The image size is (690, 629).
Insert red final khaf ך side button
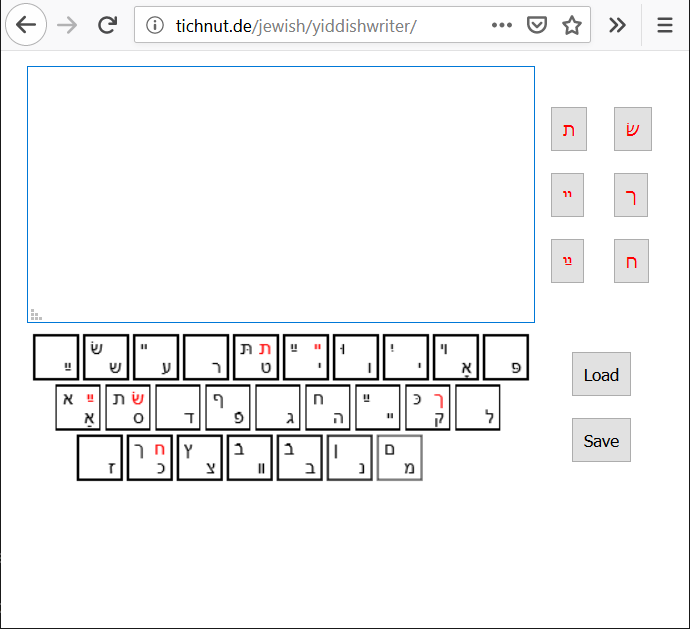point(631,195)
